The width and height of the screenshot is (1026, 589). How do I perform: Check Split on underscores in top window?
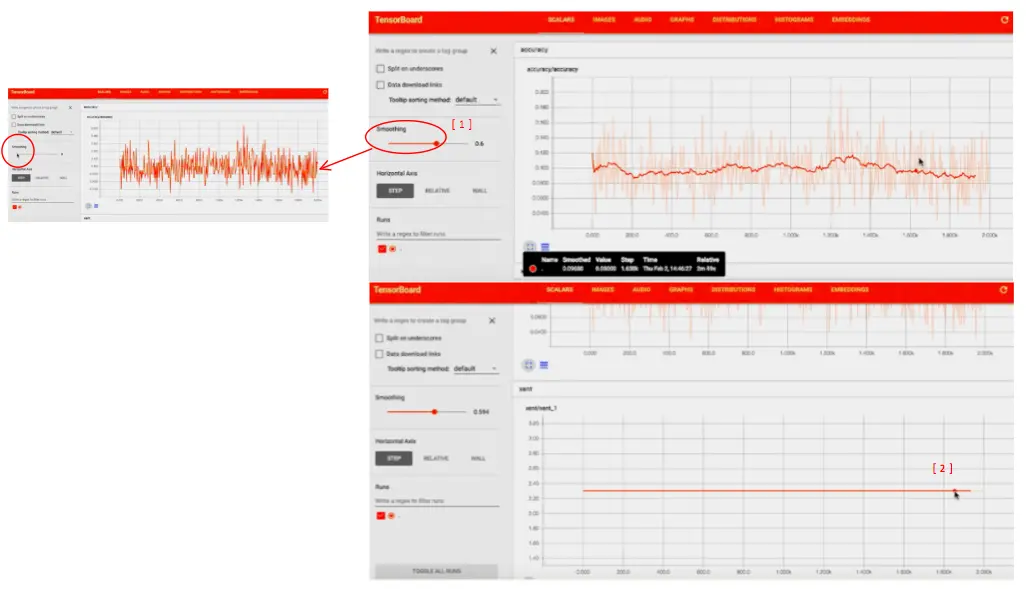380,68
